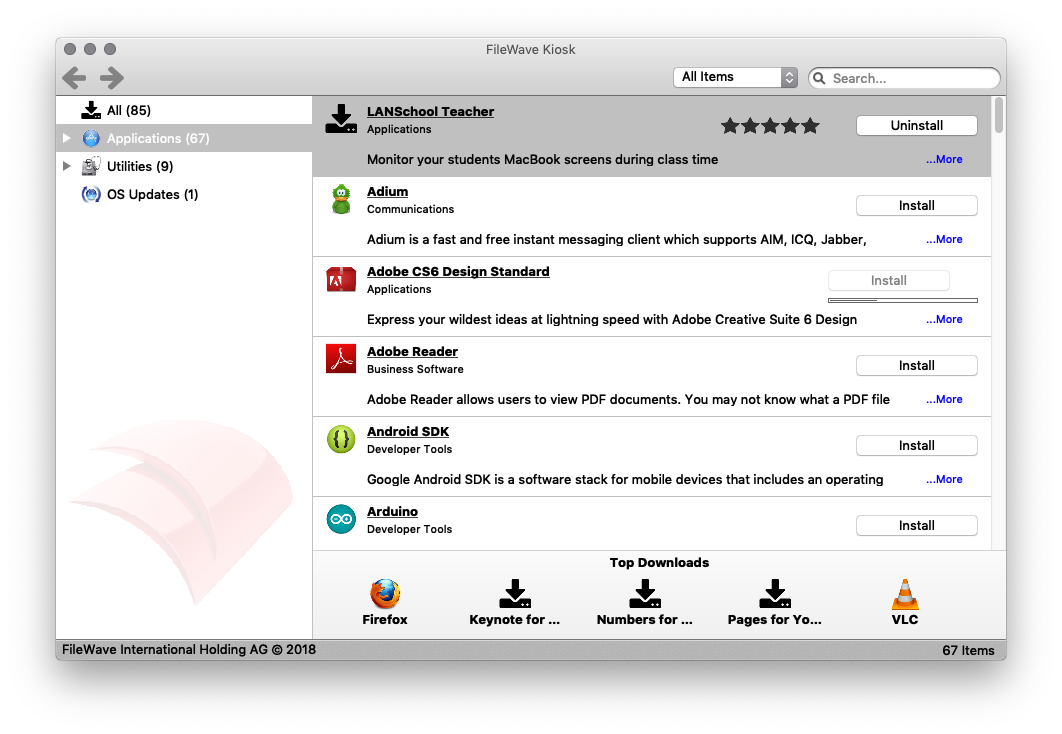Click the Adium duck icon
The height and width of the screenshot is (734, 1062).
pyautogui.click(x=341, y=200)
